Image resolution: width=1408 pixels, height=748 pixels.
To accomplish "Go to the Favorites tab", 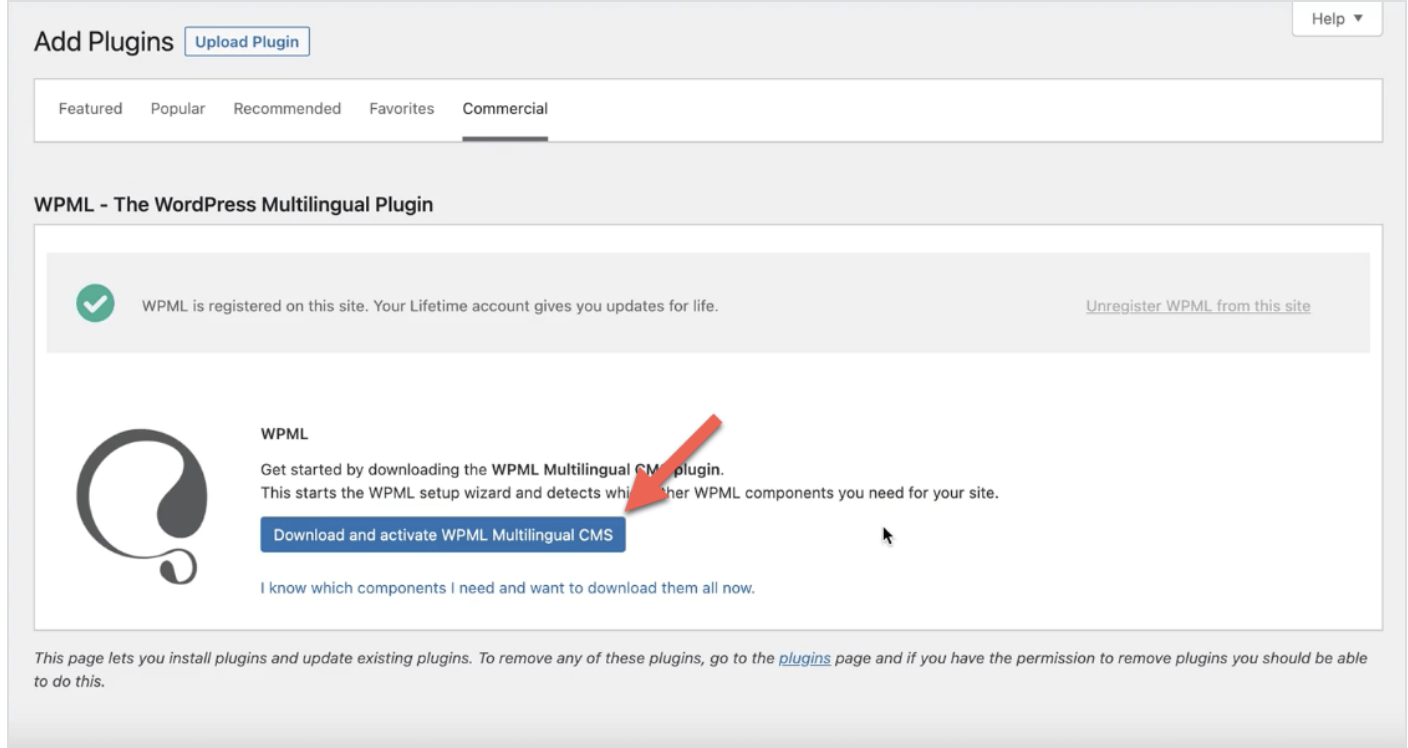I will click(x=401, y=109).
